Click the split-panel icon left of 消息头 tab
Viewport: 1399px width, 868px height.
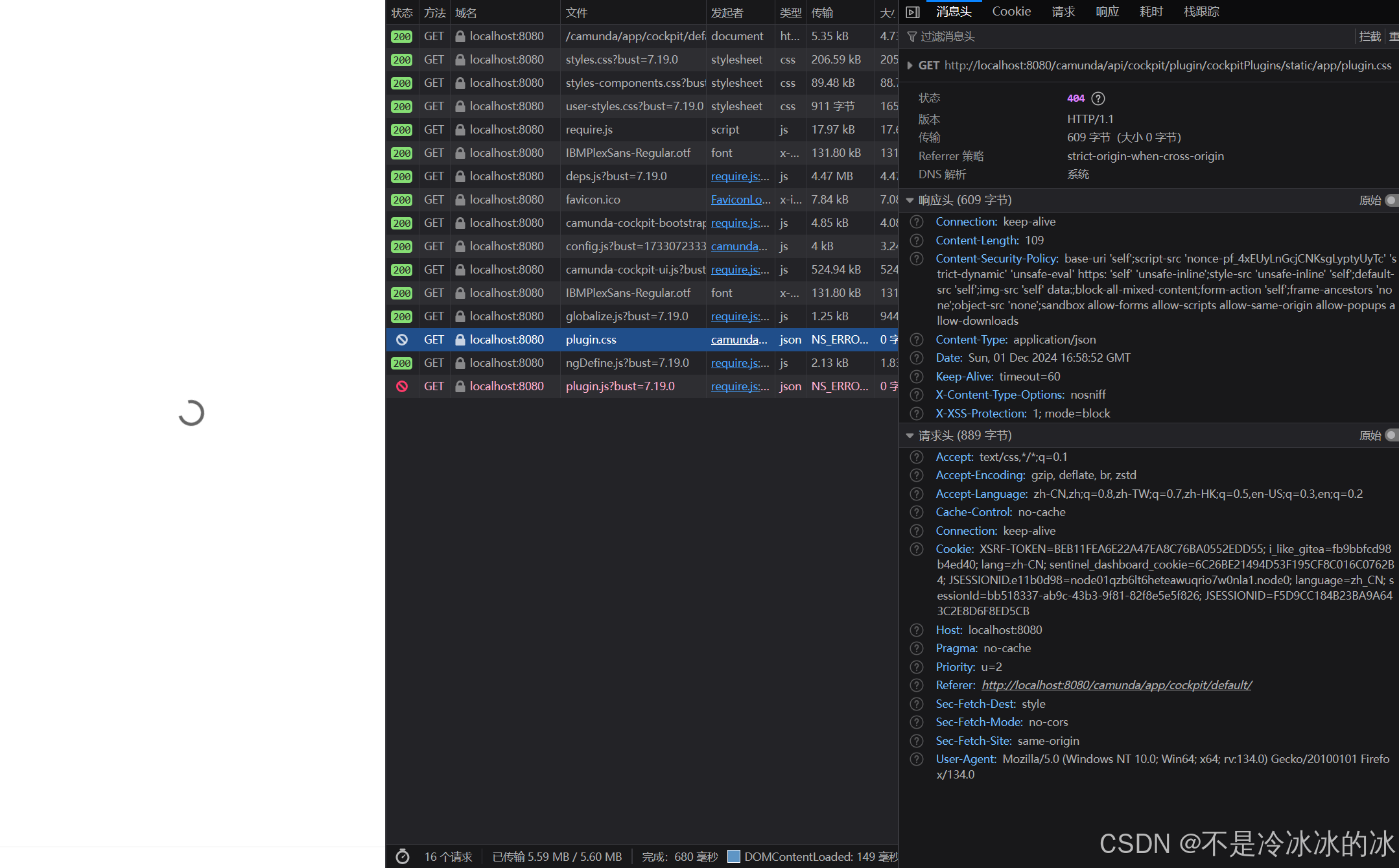tap(913, 11)
